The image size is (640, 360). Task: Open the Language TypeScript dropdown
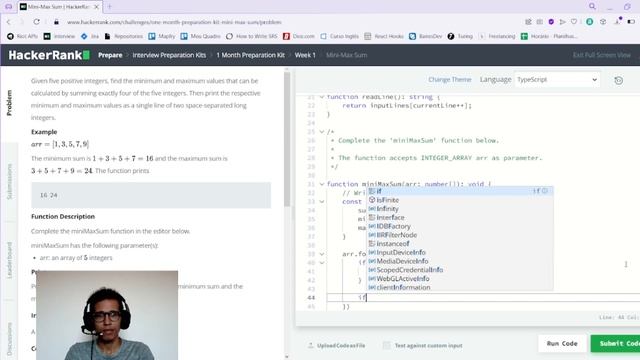point(557,80)
